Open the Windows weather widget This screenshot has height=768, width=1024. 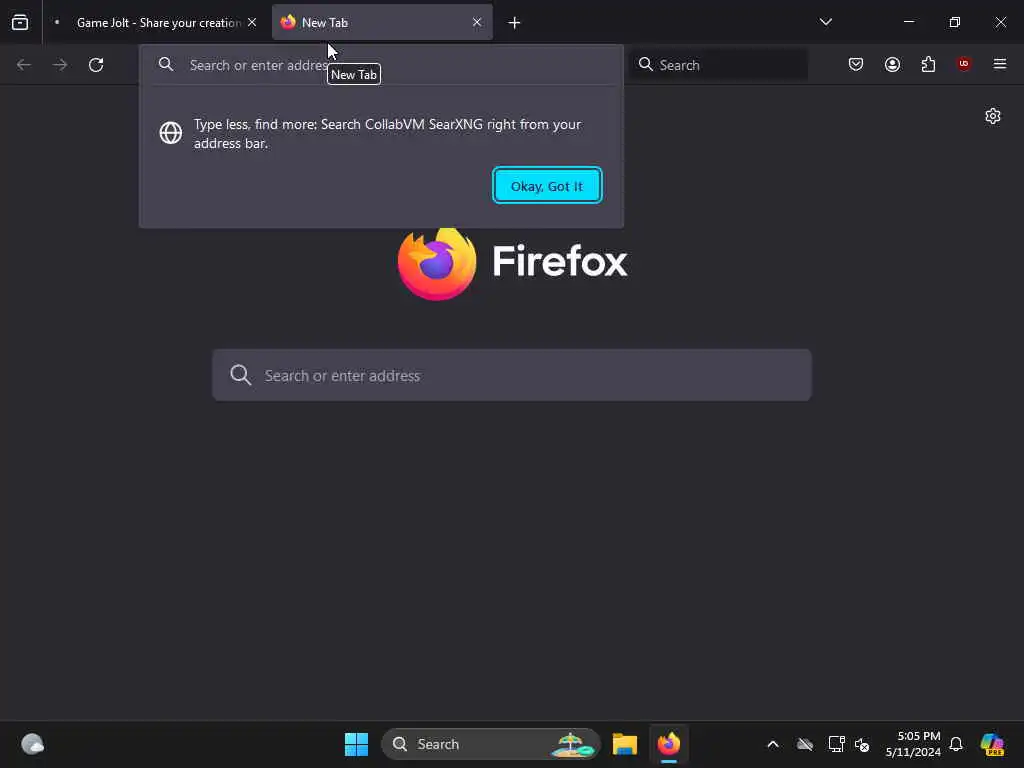[33, 744]
